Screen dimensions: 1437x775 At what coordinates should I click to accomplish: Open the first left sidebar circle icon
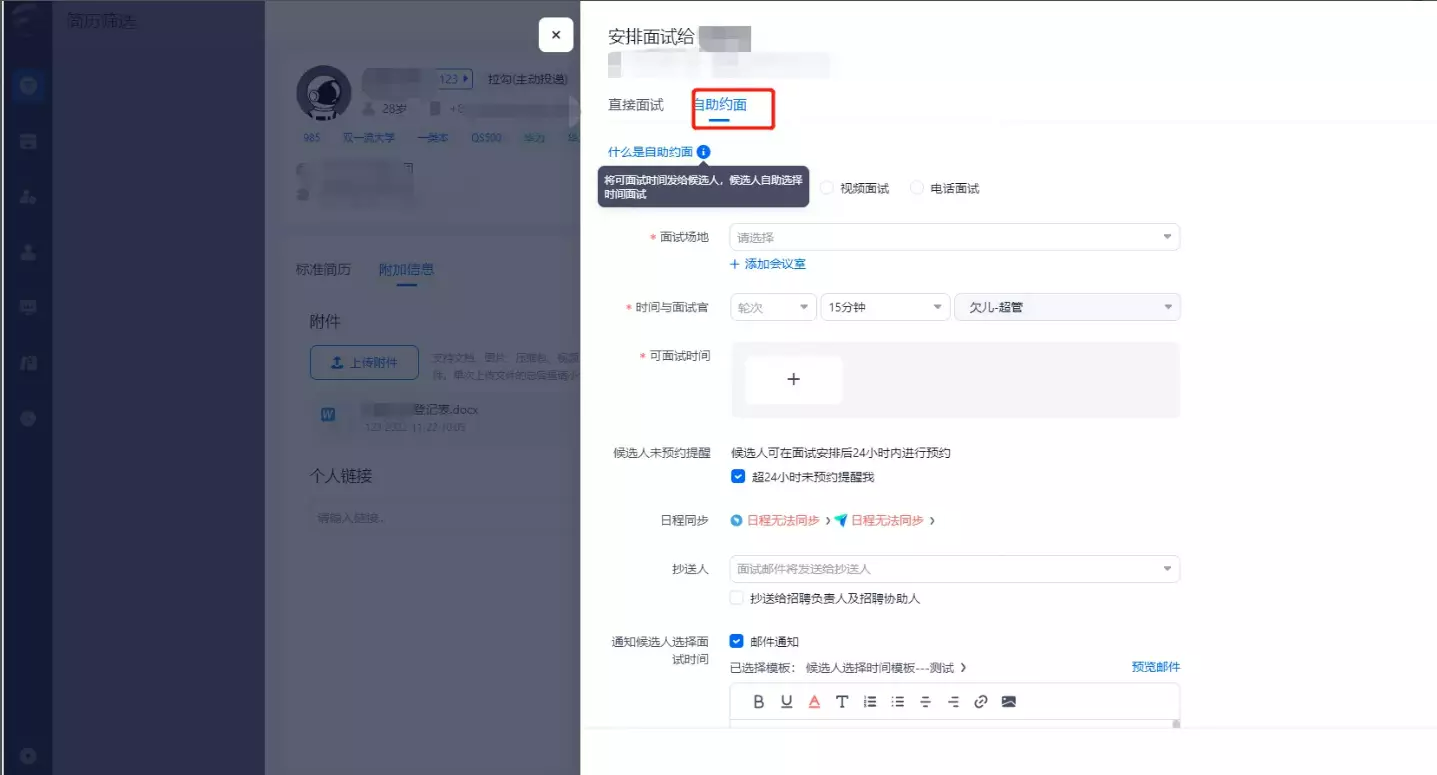pos(28,86)
